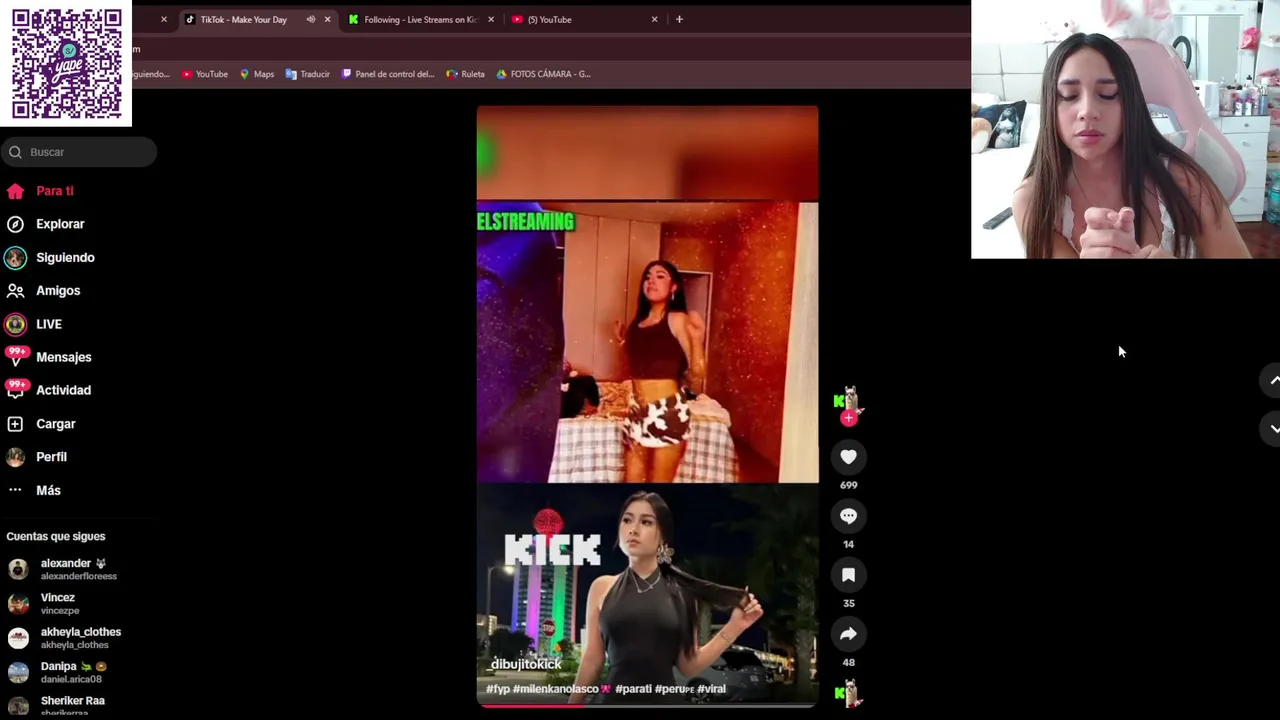Click the #fyp hashtag
This screenshot has width=1280, height=720.
[498, 689]
